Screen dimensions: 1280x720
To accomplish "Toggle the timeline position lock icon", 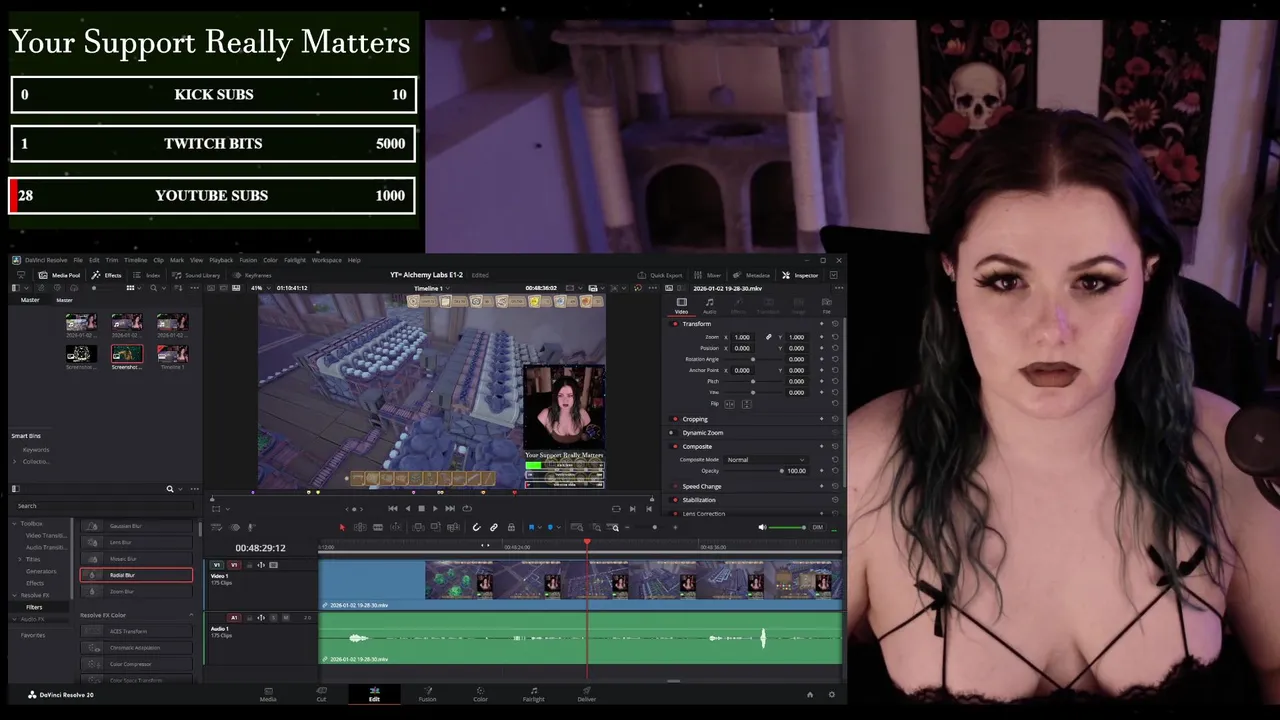I will tap(511, 527).
